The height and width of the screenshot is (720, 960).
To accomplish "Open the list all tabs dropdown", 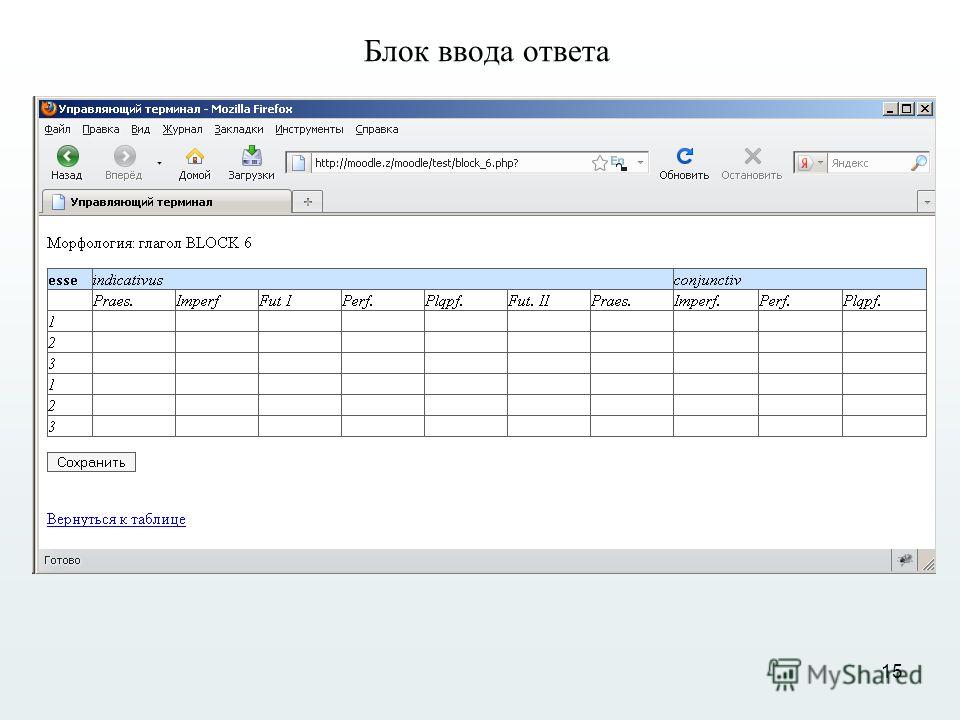I will point(926,201).
